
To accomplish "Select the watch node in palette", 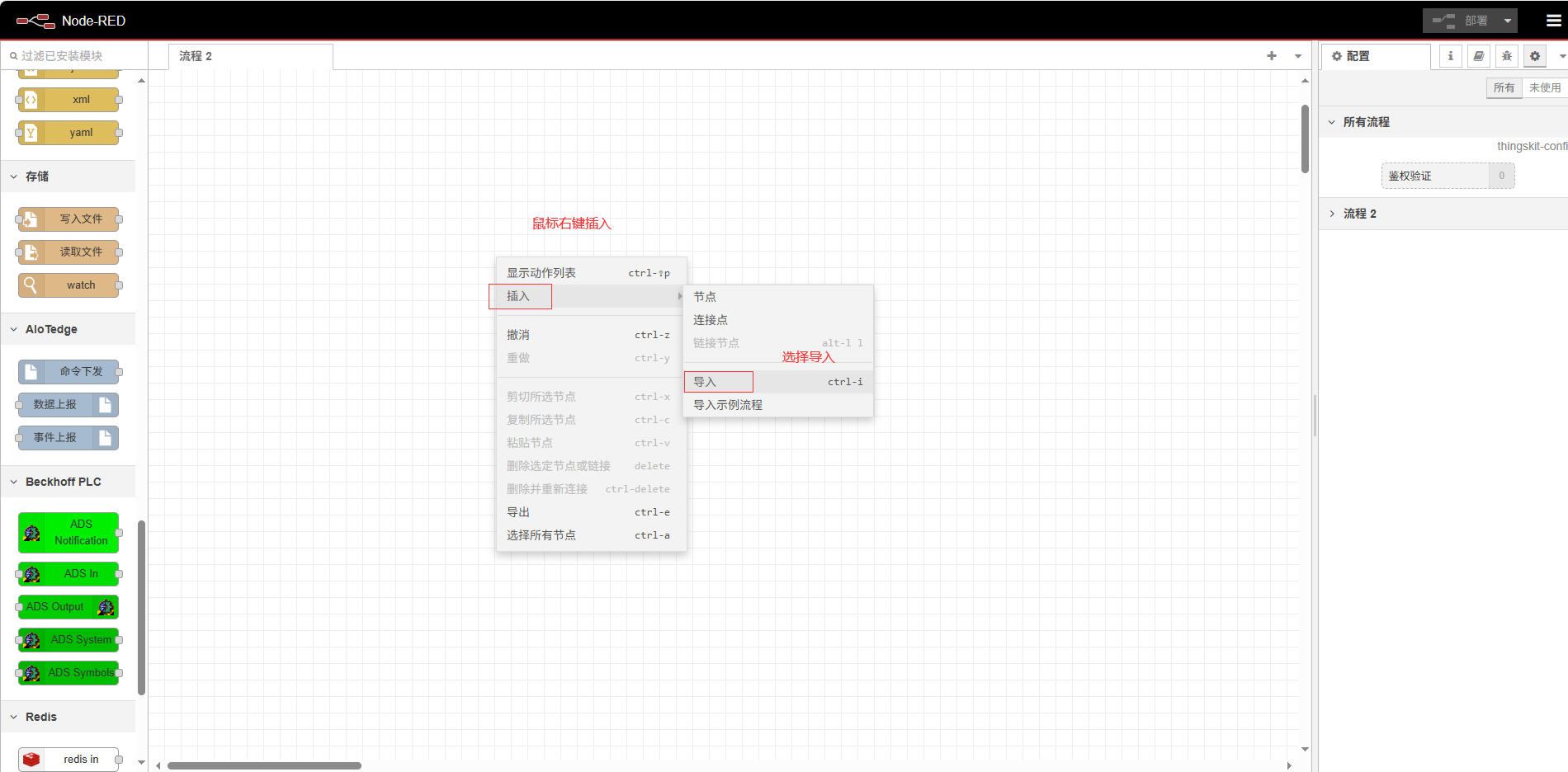I will click(68, 285).
